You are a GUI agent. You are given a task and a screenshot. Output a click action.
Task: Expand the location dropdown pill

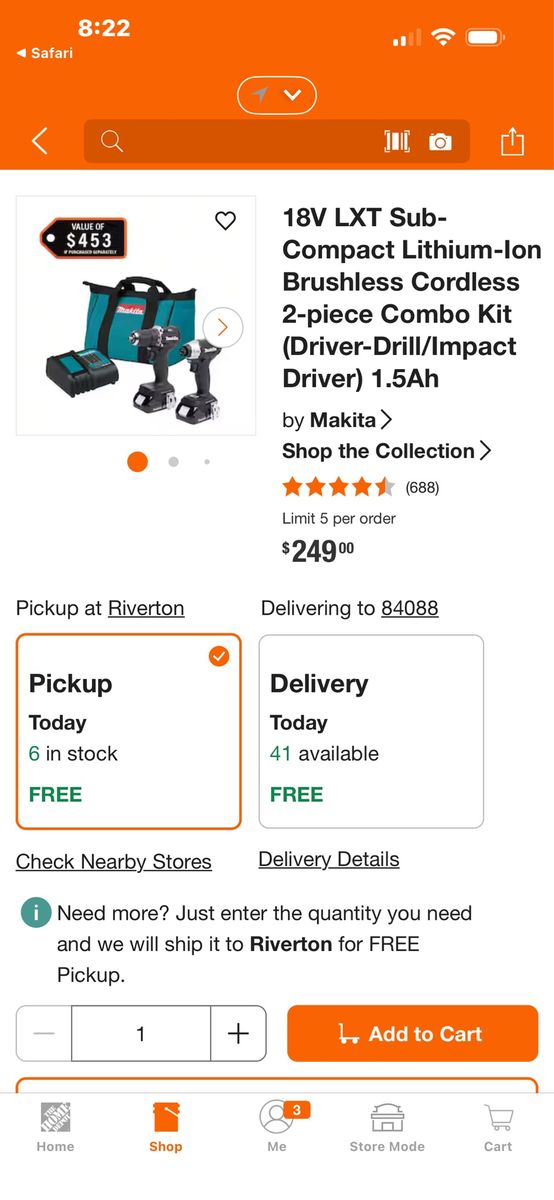point(277,95)
